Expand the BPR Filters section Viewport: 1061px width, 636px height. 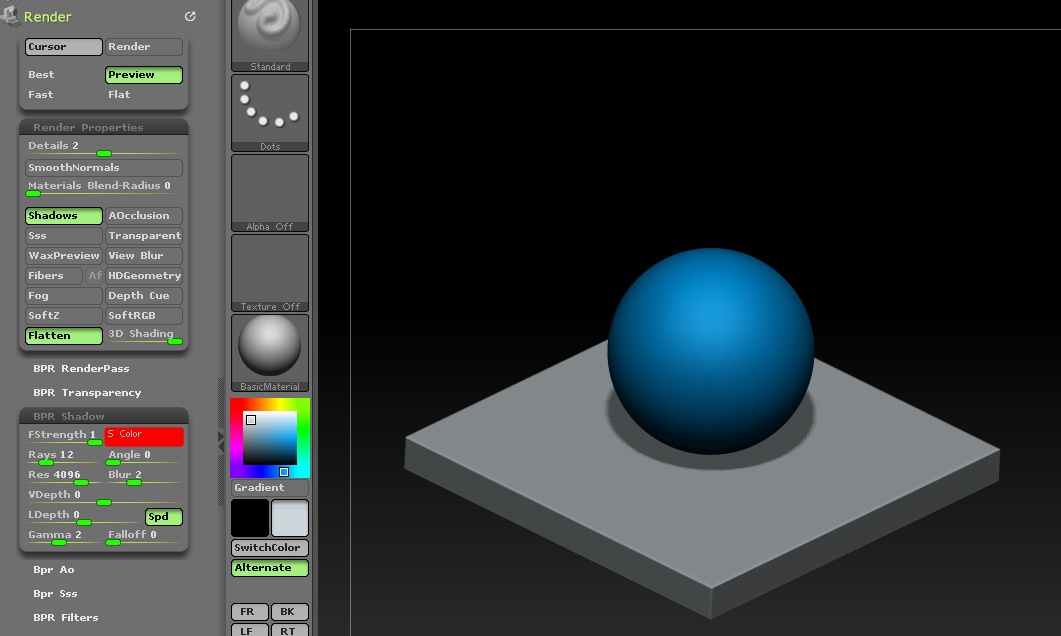click(x=66, y=617)
